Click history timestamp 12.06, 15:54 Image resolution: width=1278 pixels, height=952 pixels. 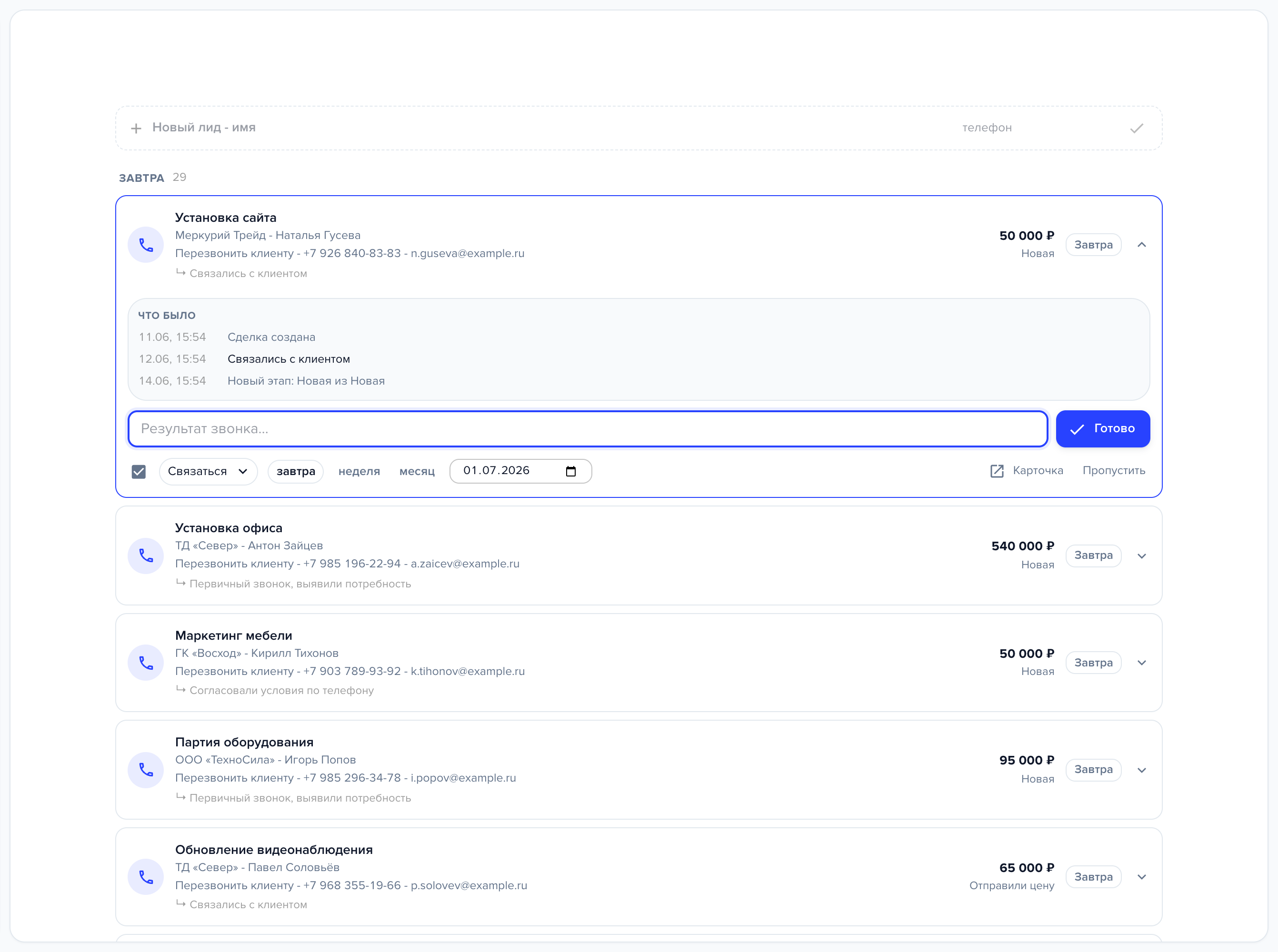tap(172, 359)
